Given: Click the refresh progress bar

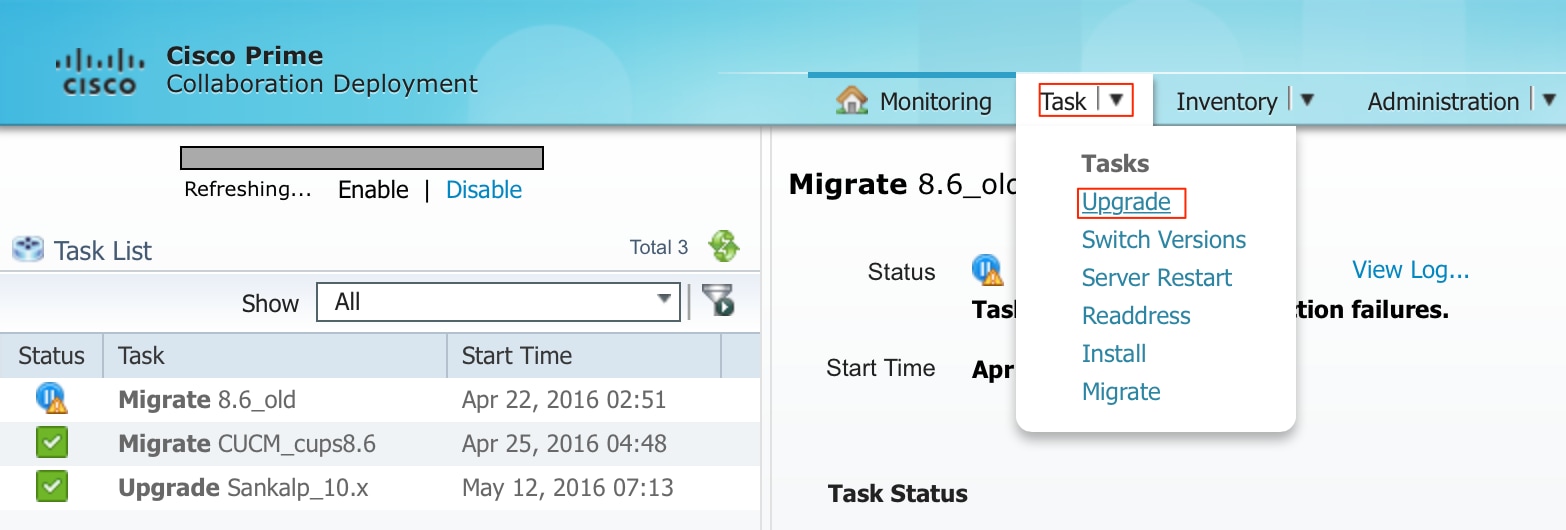Looking at the screenshot, I should point(362,158).
